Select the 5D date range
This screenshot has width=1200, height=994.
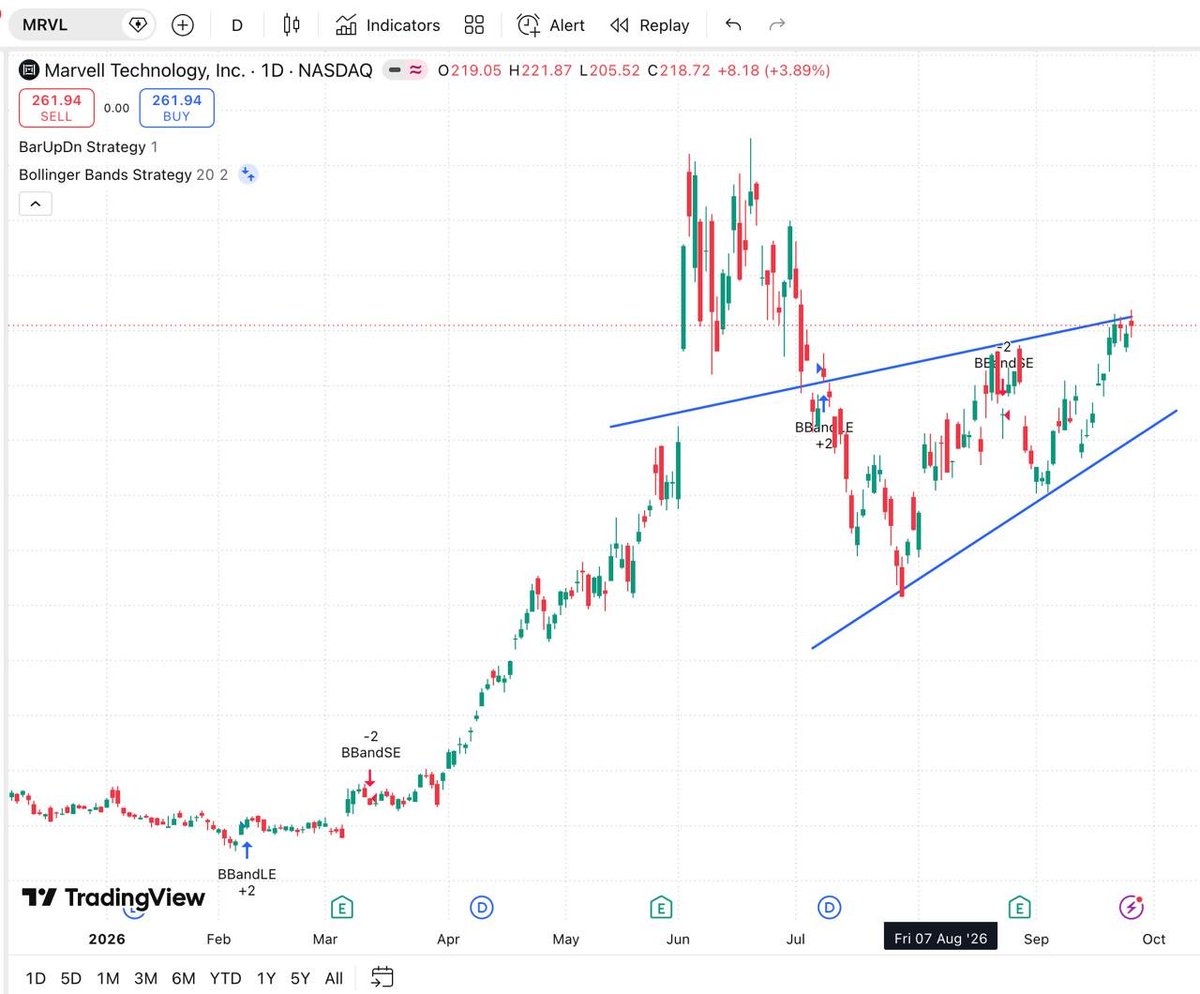click(71, 977)
